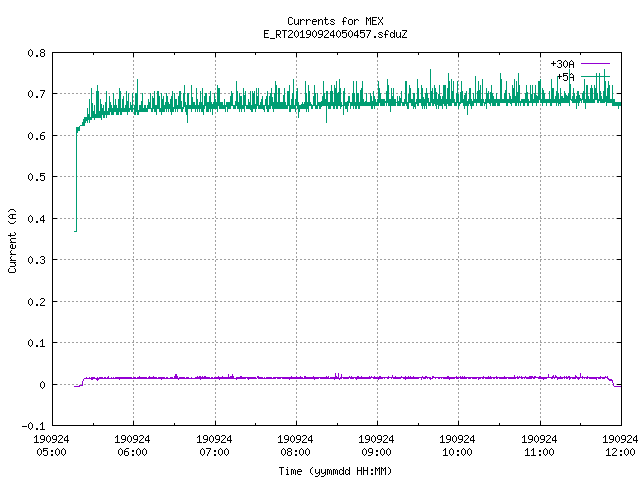Click the 07:00 time tick label
Image resolution: width=640 pixels, height=480 pixels.
tap(214, 452)
